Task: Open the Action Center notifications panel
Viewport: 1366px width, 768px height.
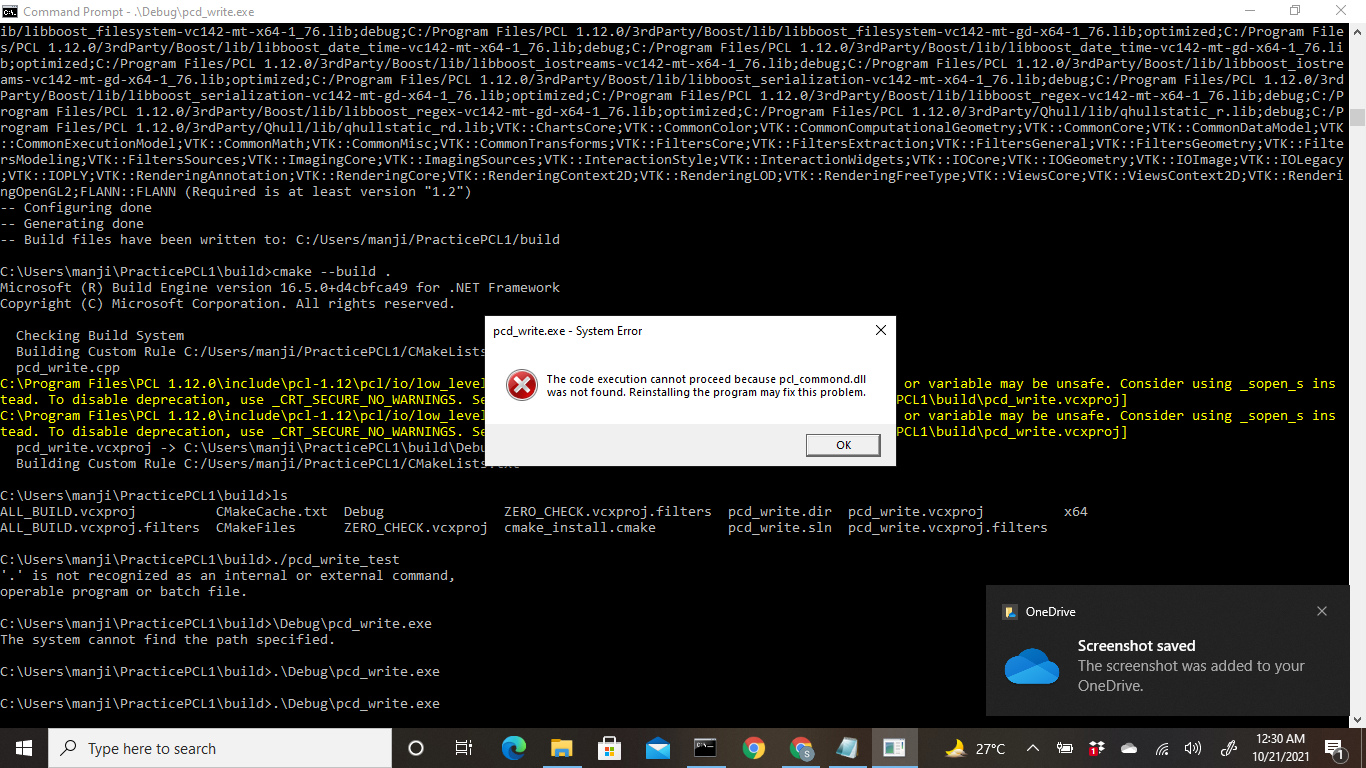Action: (x=1334, y=748)
